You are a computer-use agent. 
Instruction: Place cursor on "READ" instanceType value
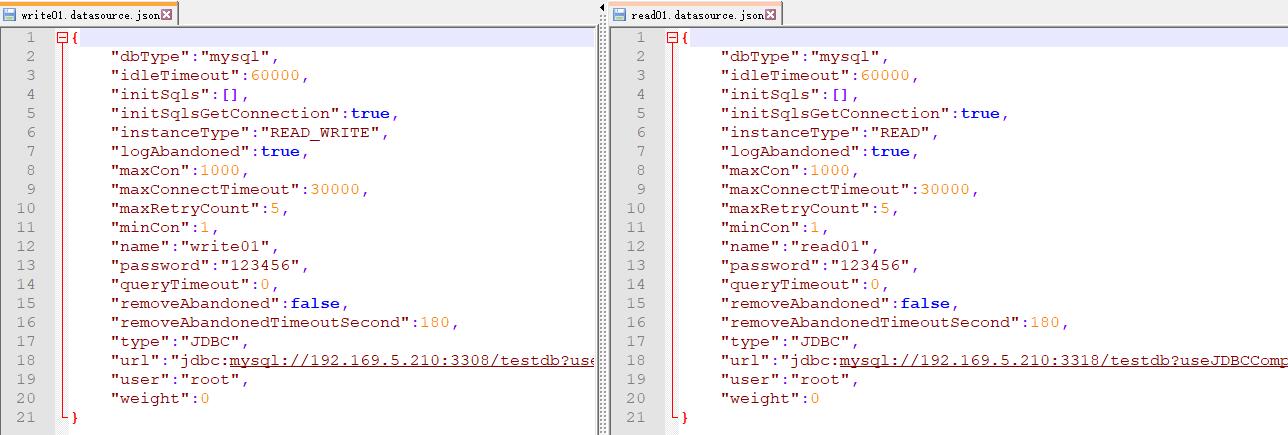[905, 132]
